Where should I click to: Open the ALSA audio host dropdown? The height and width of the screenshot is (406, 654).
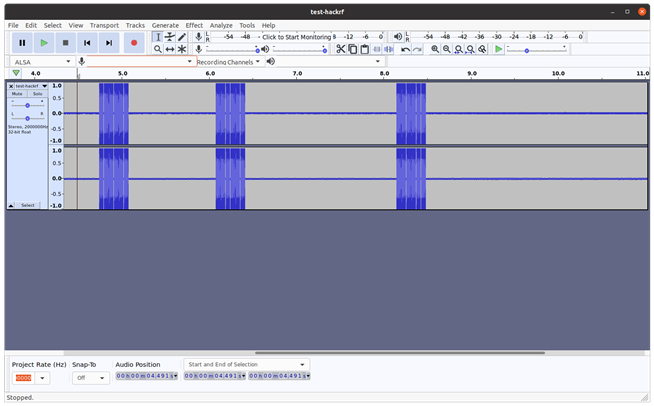coord(42,62)
